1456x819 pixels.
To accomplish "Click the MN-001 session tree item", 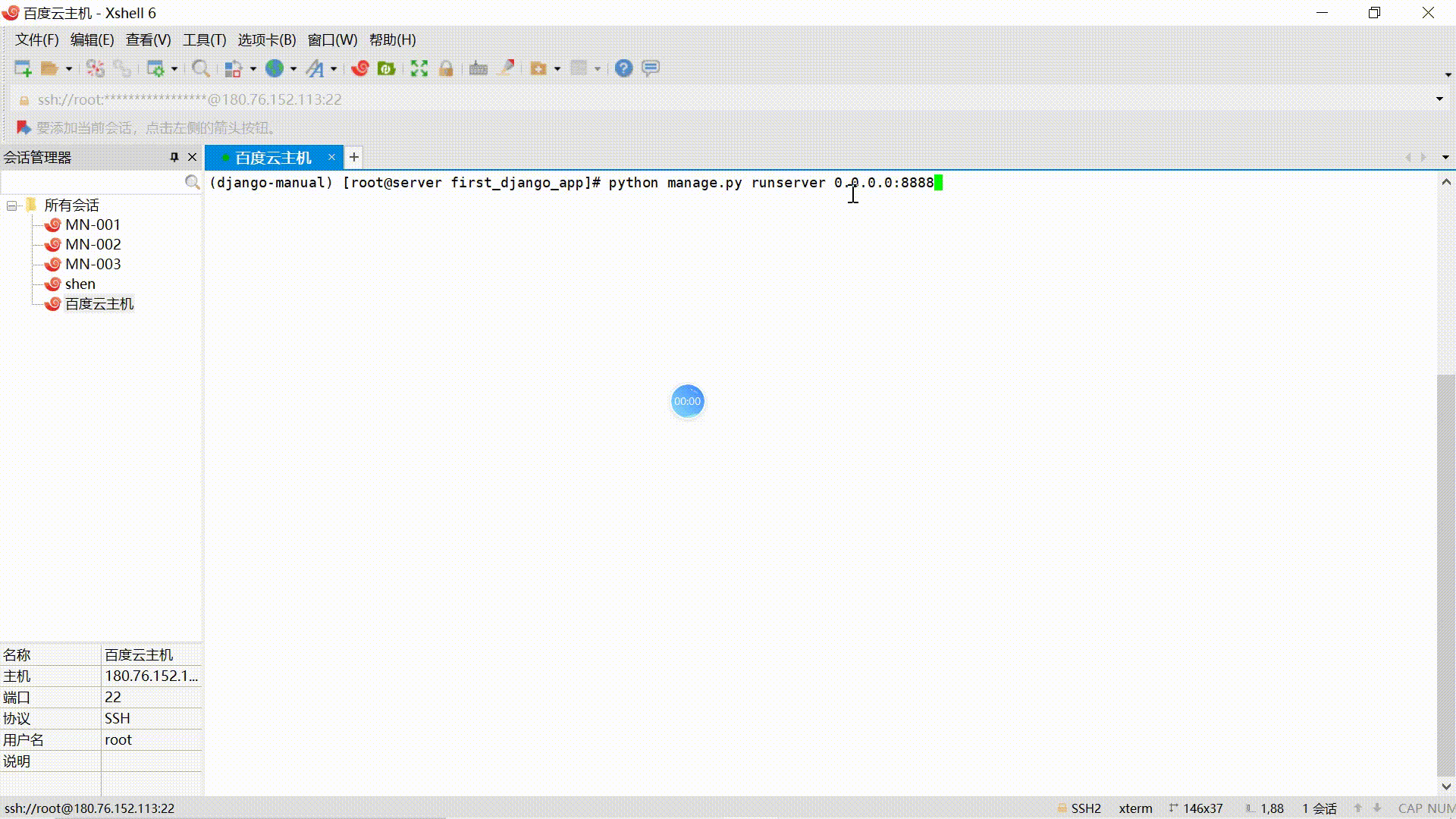I will 93,224.
